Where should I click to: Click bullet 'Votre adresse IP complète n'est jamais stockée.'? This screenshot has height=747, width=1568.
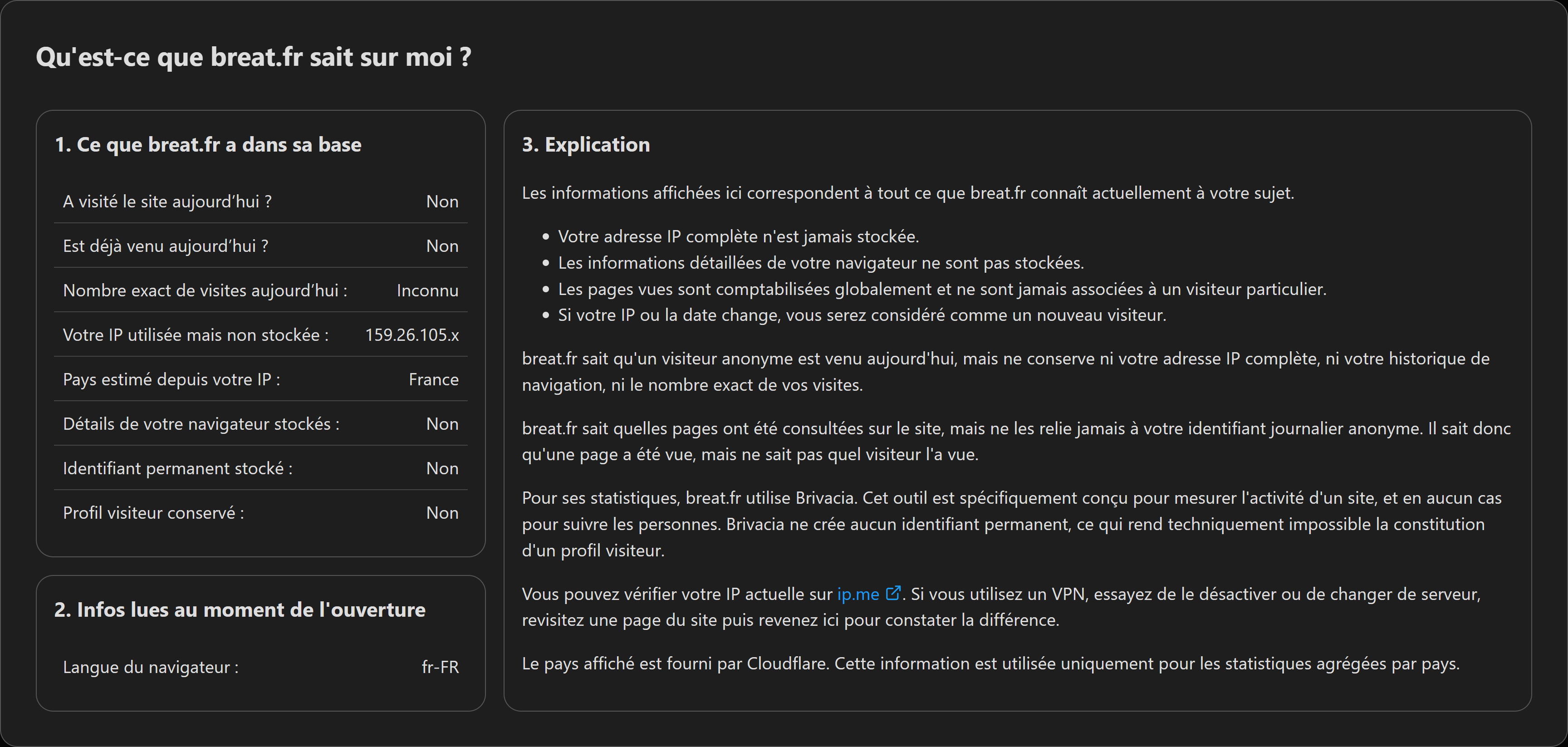pos(738,236)
